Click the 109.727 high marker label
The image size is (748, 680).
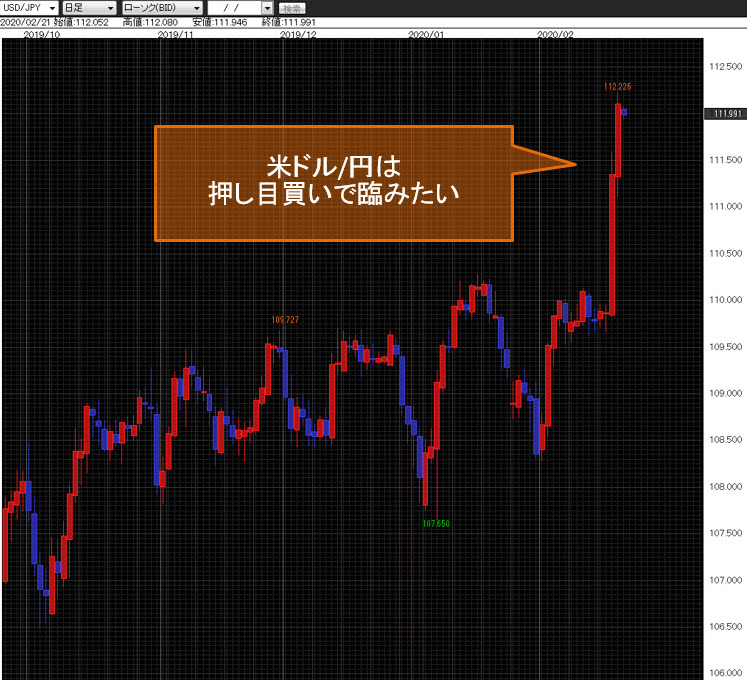pyautogui.click(x=285, y=320)
